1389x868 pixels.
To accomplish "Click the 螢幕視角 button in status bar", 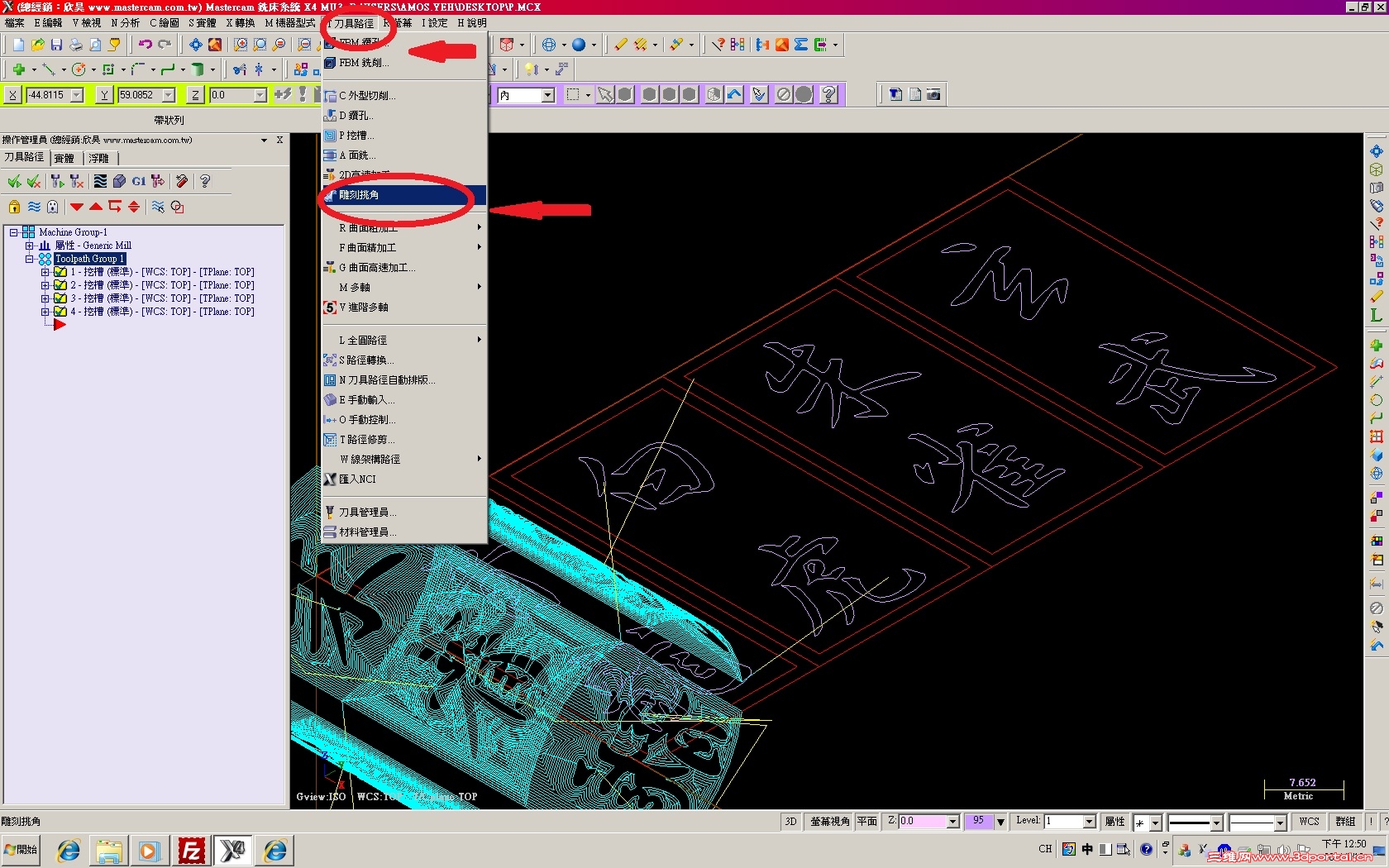I will [829, 822].
